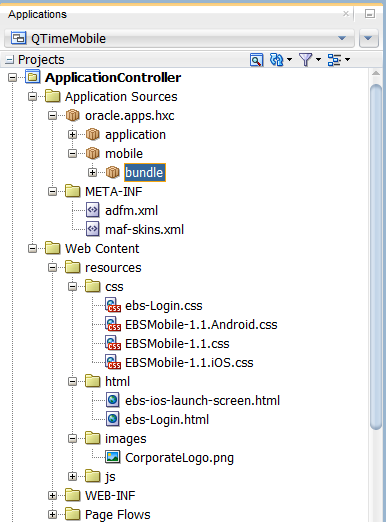386x522 pixels.
Task: Open the working sets dropdown arrow
Action: (x=347, y=60)
